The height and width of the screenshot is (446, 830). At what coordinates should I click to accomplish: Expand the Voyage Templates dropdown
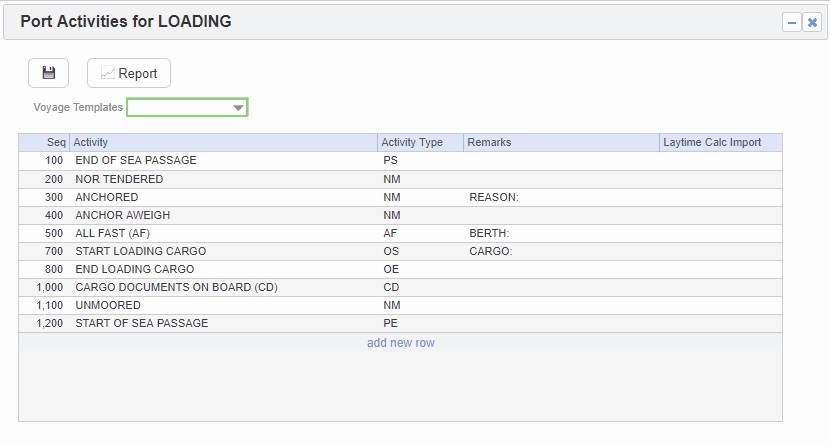tap(238, 107)
